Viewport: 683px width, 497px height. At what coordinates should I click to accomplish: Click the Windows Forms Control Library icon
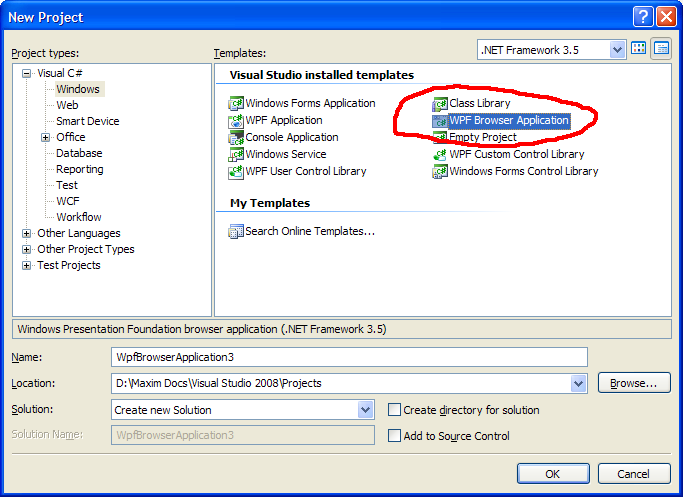(x=440, y=172)
